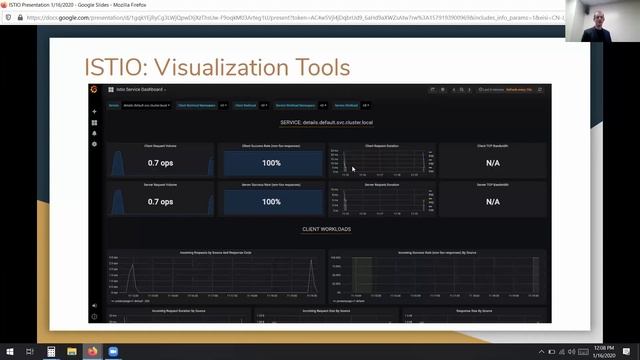
Task: Click the network icon in the system tray
Action: tap(562, 352)
